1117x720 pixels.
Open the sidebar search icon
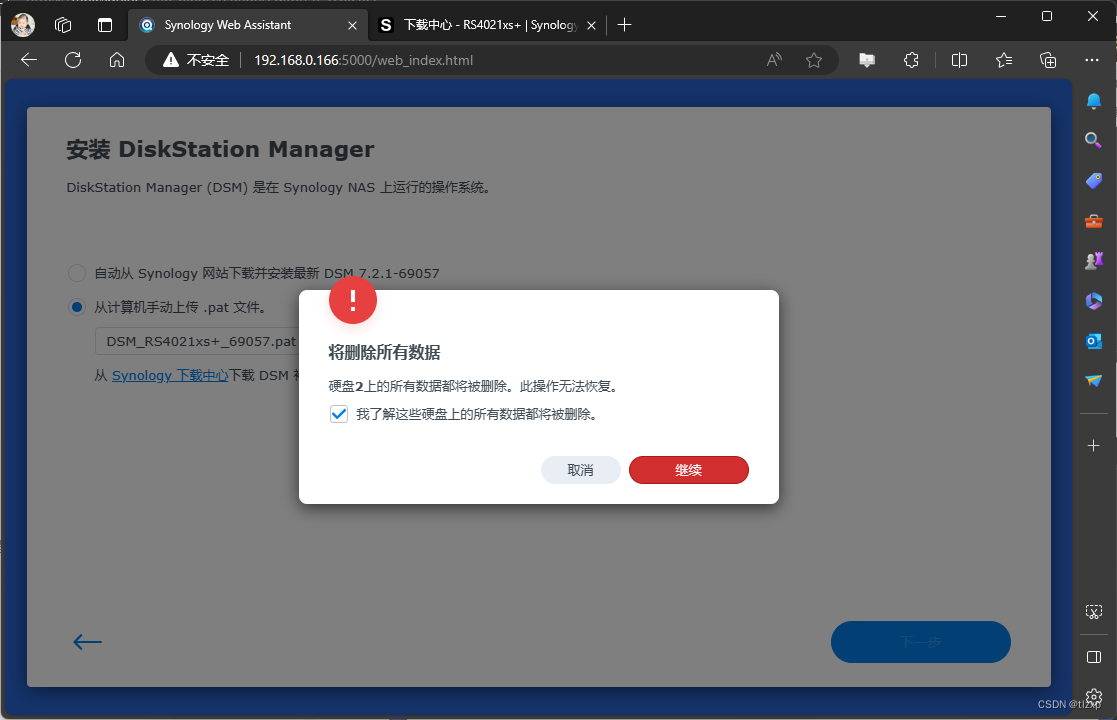click(x=1093, y=140)
